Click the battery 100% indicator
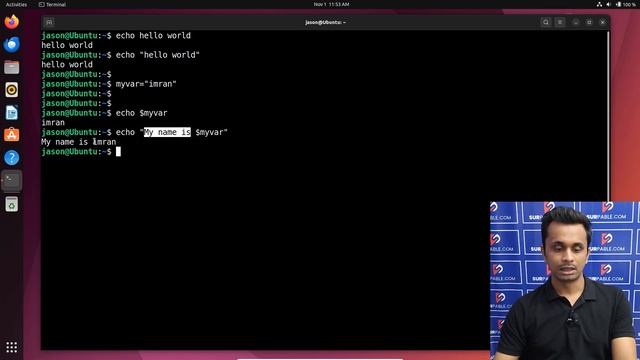The image size is (640, 360). point(626,4)
